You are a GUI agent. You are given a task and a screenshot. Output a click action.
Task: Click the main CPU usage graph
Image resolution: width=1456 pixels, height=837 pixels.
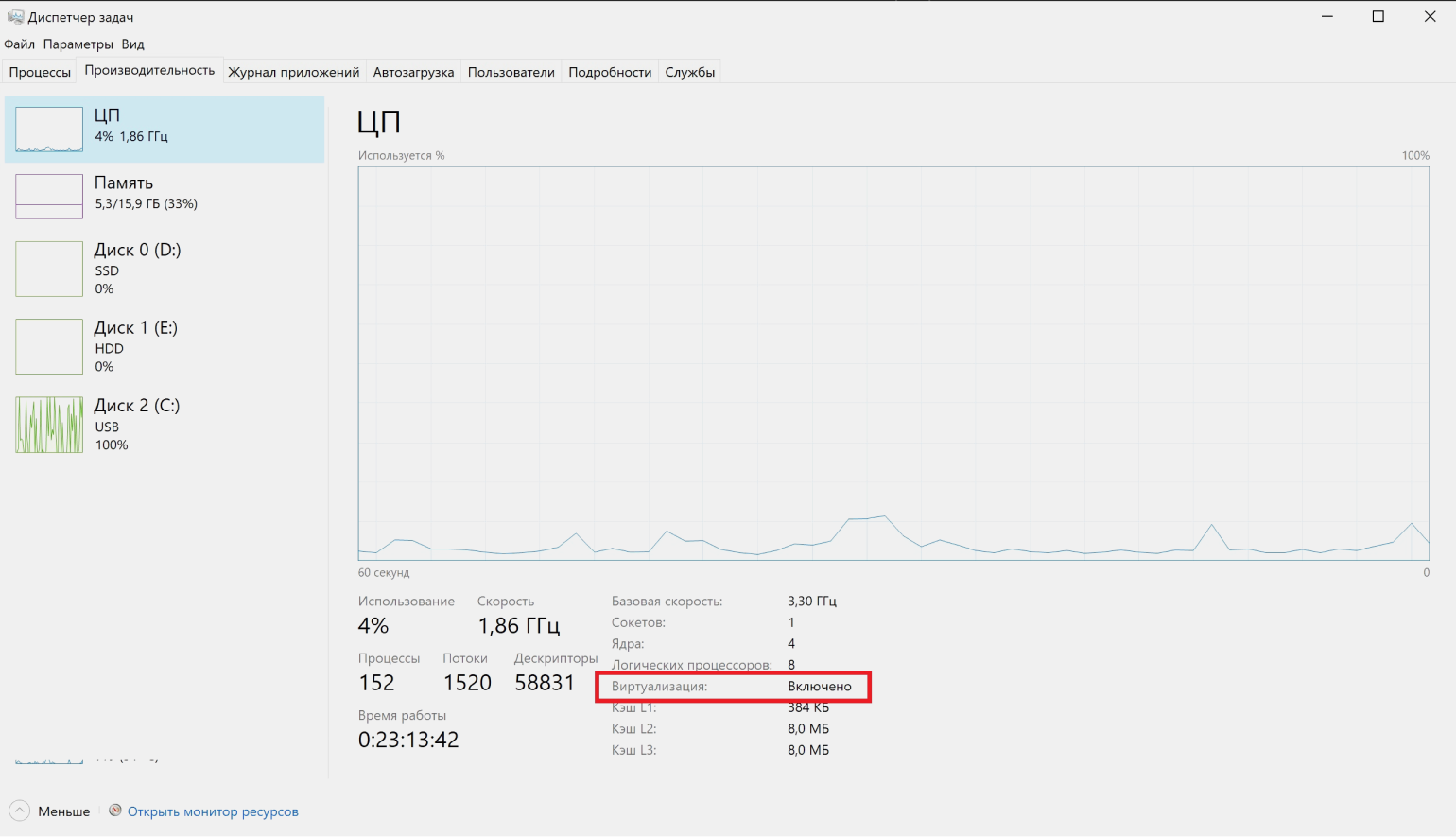893,363
